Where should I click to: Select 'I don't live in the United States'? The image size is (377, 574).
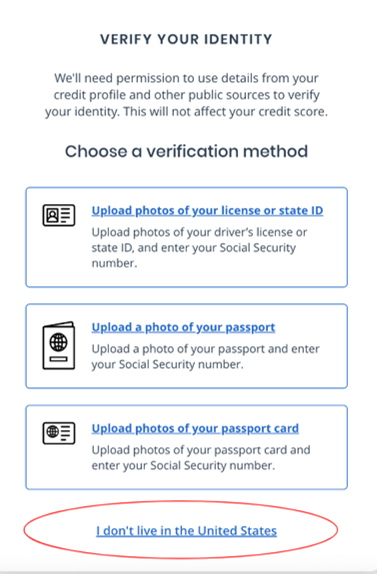(186, 531)
